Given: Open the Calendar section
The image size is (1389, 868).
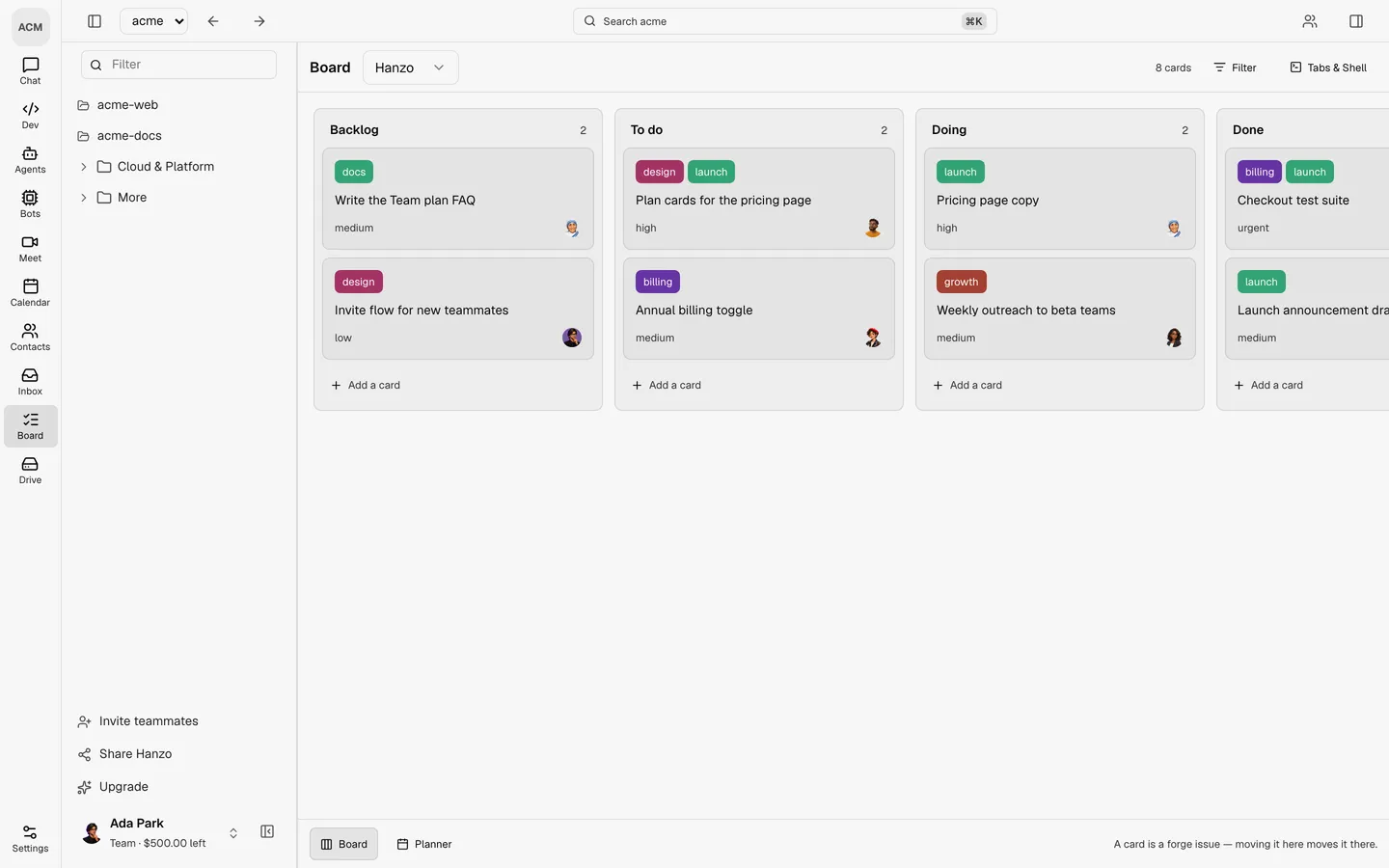Looking at the screenshot, I should 30,292.
